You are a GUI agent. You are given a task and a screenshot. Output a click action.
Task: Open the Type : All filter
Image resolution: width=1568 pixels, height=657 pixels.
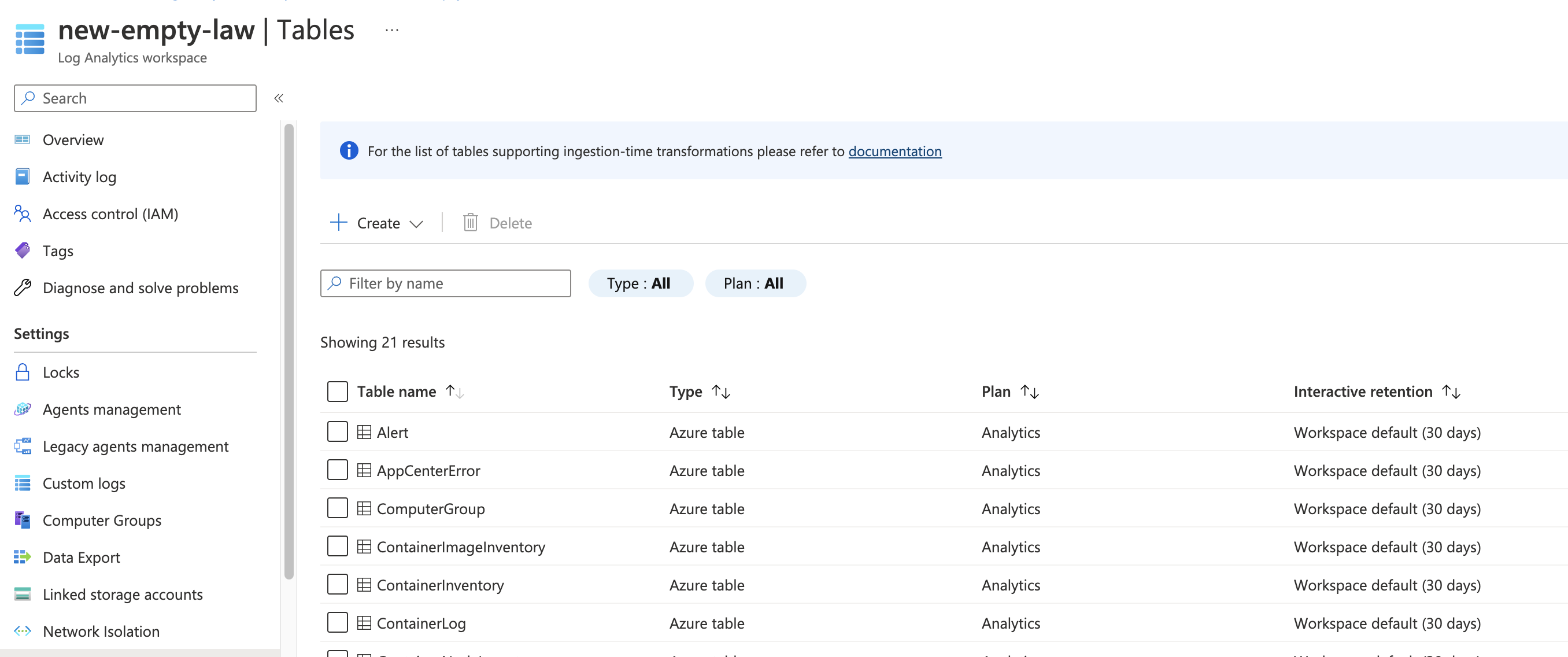coord(641,283)
